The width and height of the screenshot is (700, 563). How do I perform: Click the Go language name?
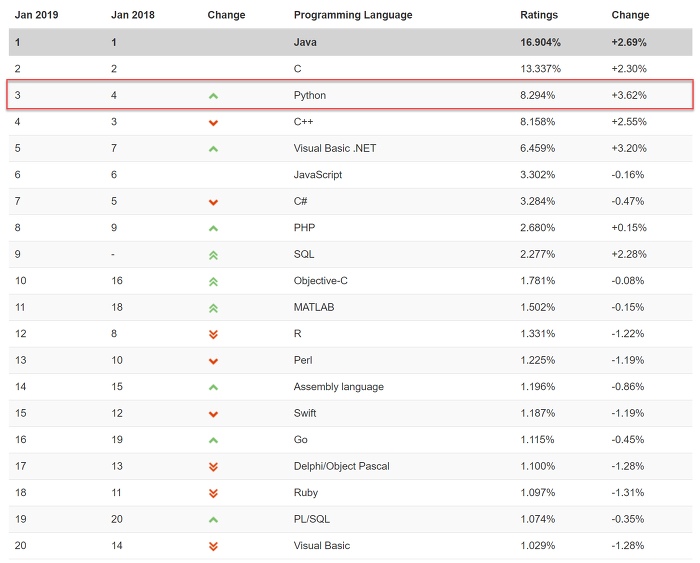(x=300, y=440)
